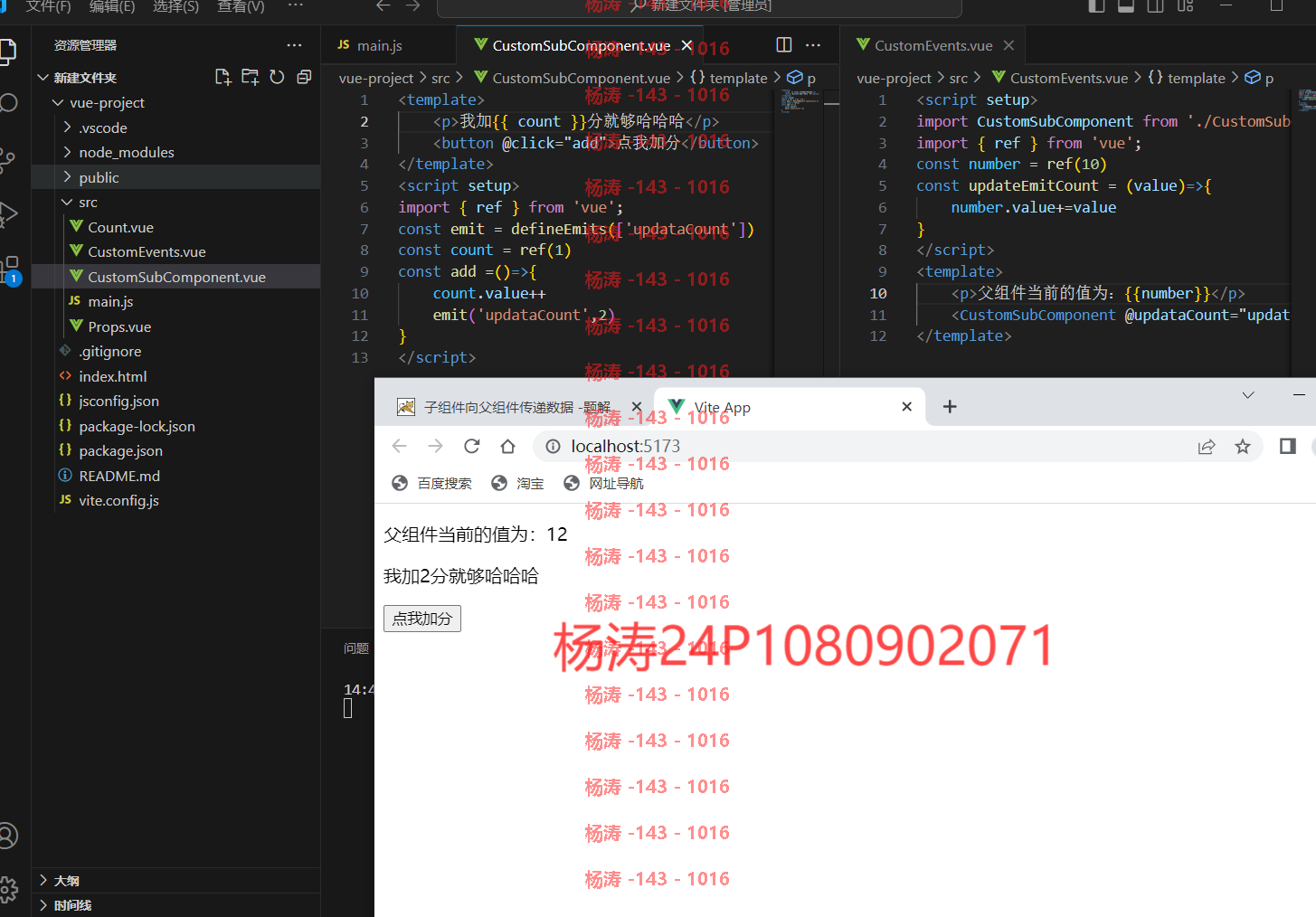The image size is (1316, 917).
Task: Expand the .vscode folder
Action: point(67,128)
